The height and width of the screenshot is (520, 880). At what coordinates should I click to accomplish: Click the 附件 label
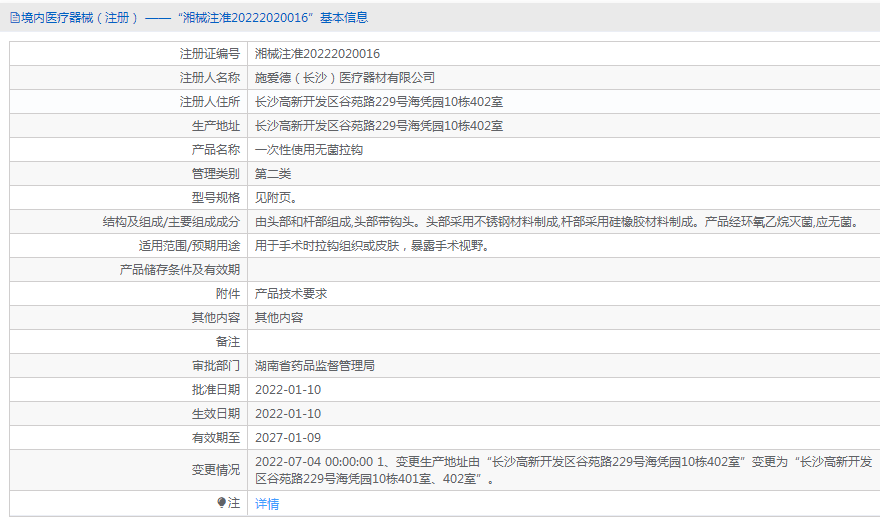[x=228, y=294]
